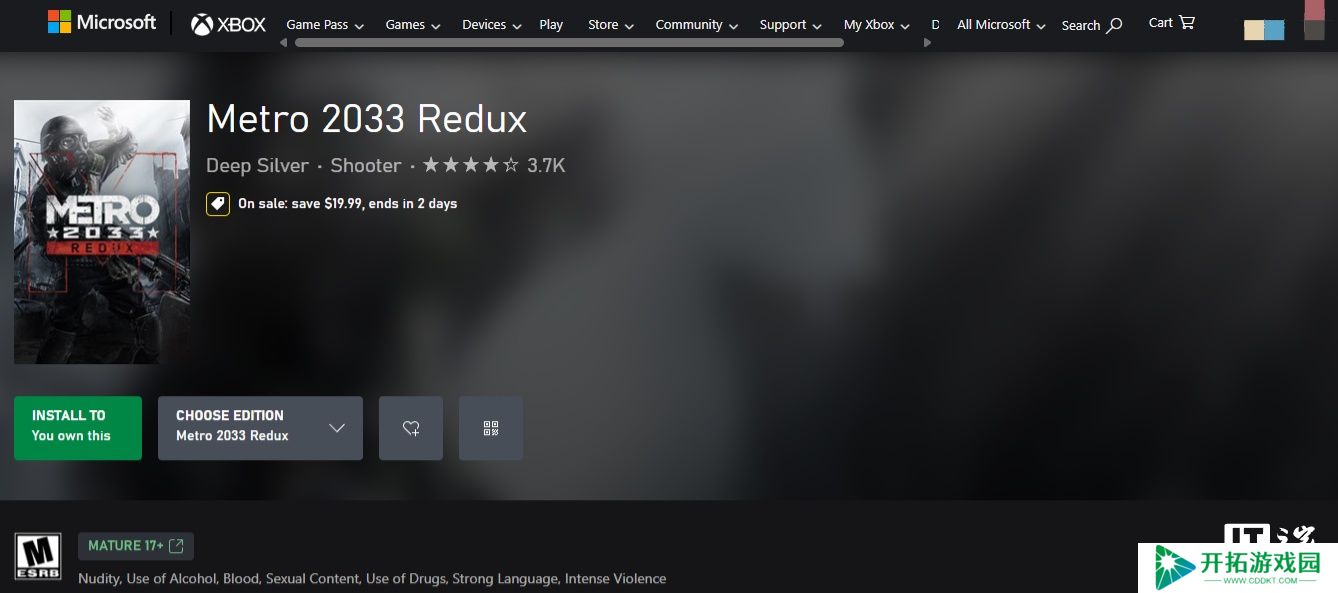The width and height of the screenshot is (1338, 593).
Task: Open the Mature 17+ rating link
Action: (136, 546)
